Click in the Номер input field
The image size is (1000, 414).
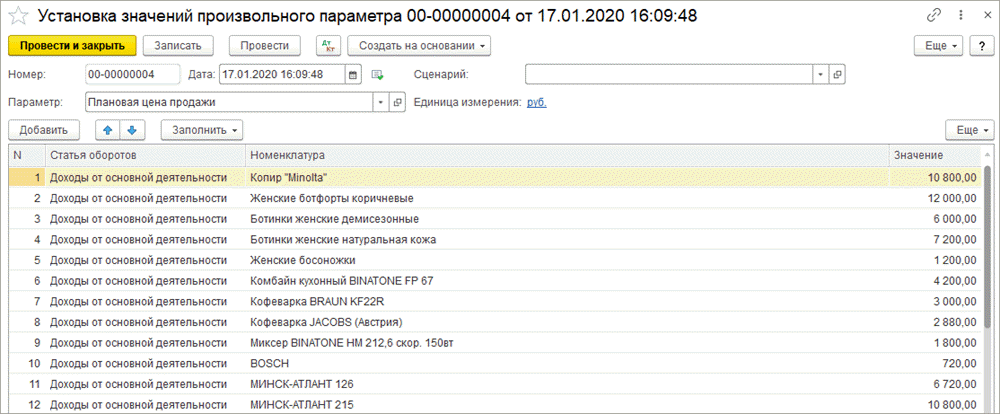click(x=131, y=74)
